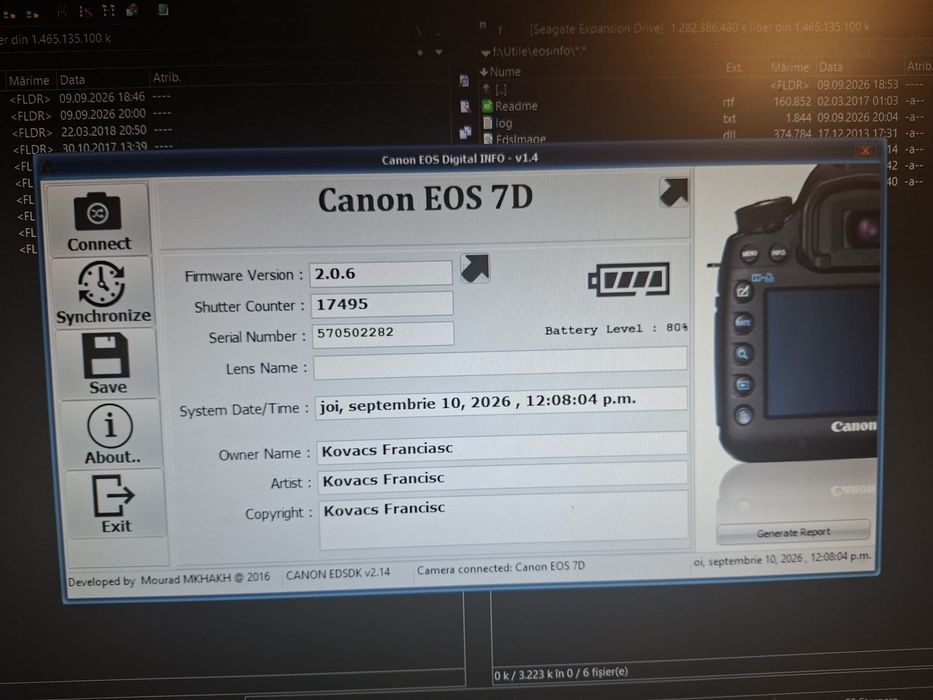Sort right panel by Mărime column
The width and height of the screenshot is (933, 700).
pyautogui.click(x=789, y=67)
